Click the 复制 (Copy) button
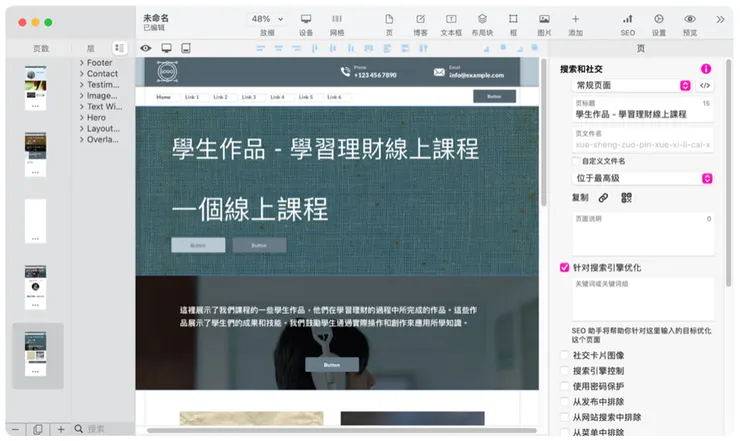This screenshot has height=441, width=740. 580,198
